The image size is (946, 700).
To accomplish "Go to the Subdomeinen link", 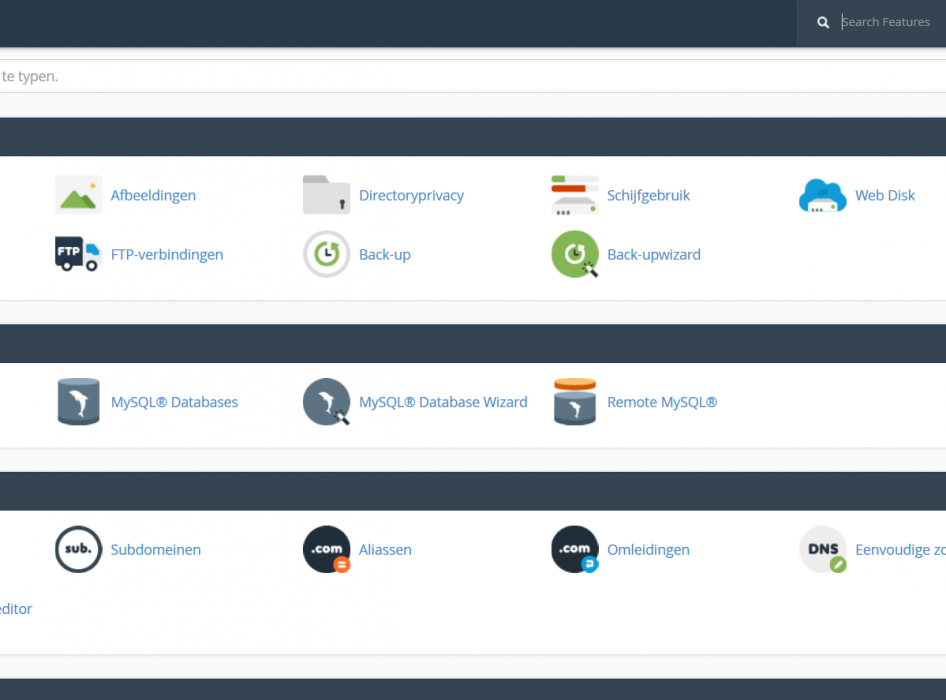I will 156,550.
